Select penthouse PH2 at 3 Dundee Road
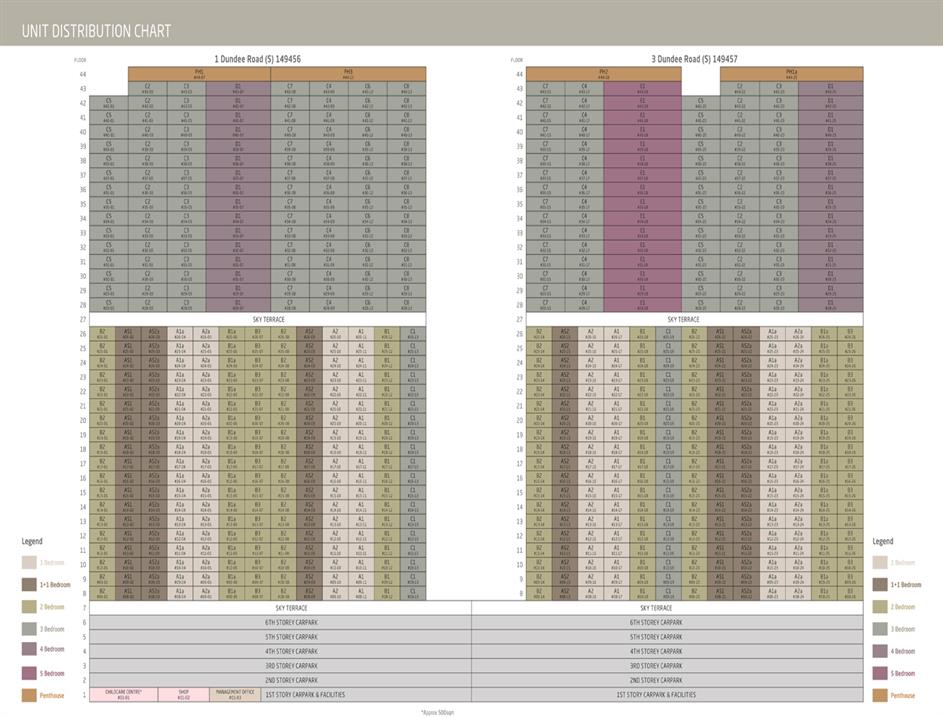Viewport: 943px width, 717px height. click(x=604, y=73)
